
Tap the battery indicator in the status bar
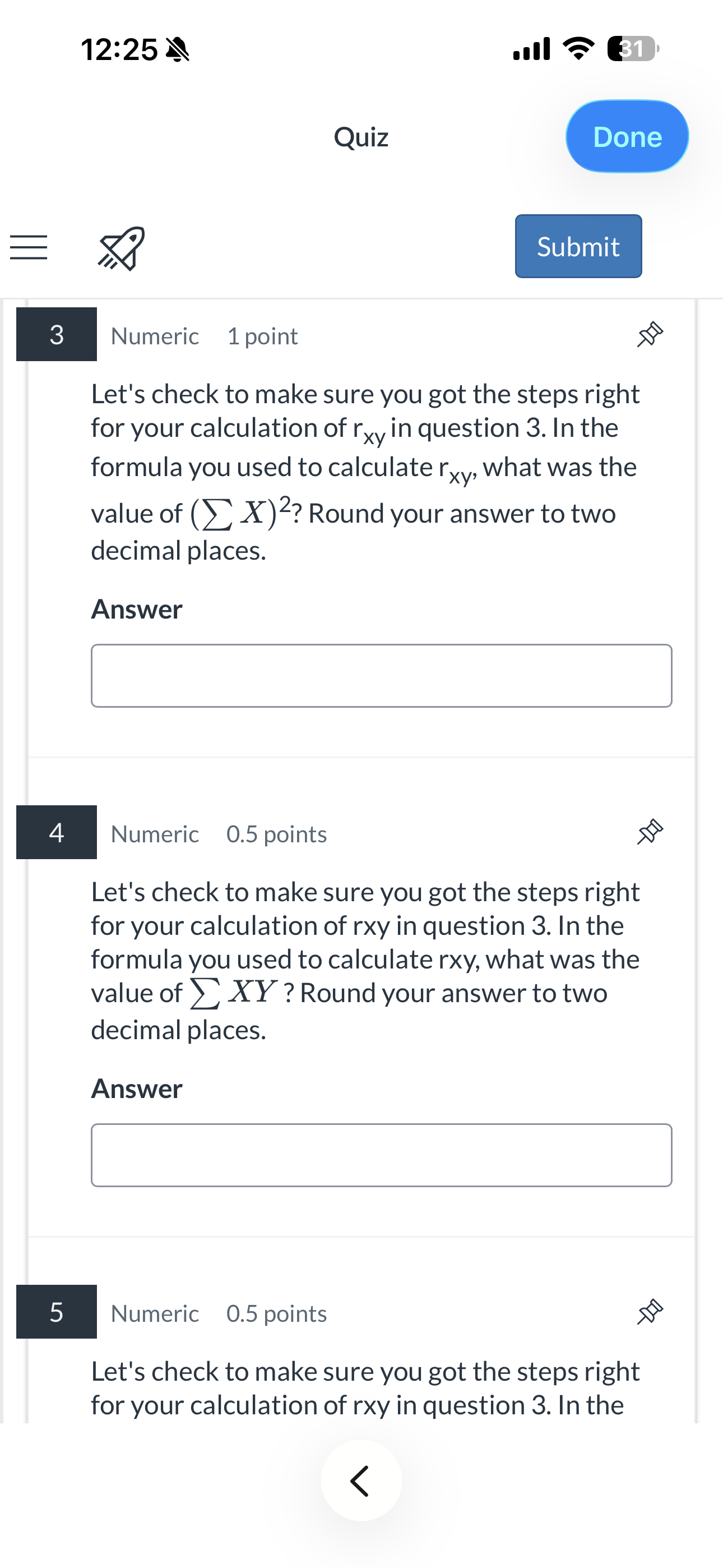click(x=633, y=49)
